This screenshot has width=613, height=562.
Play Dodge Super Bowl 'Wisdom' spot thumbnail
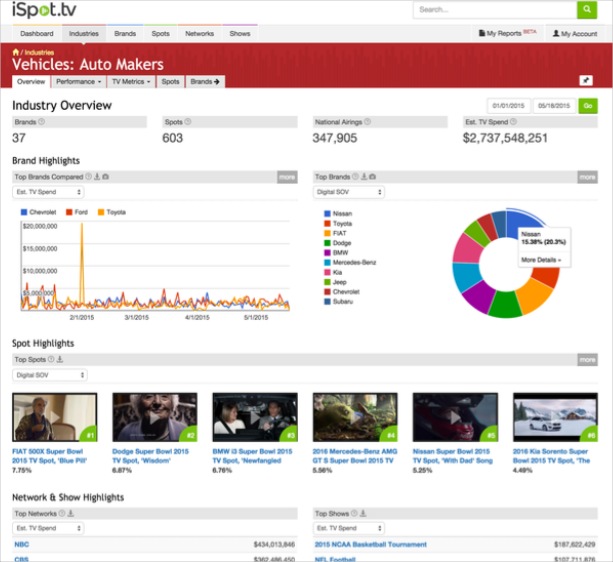click(x=155, y=417)
